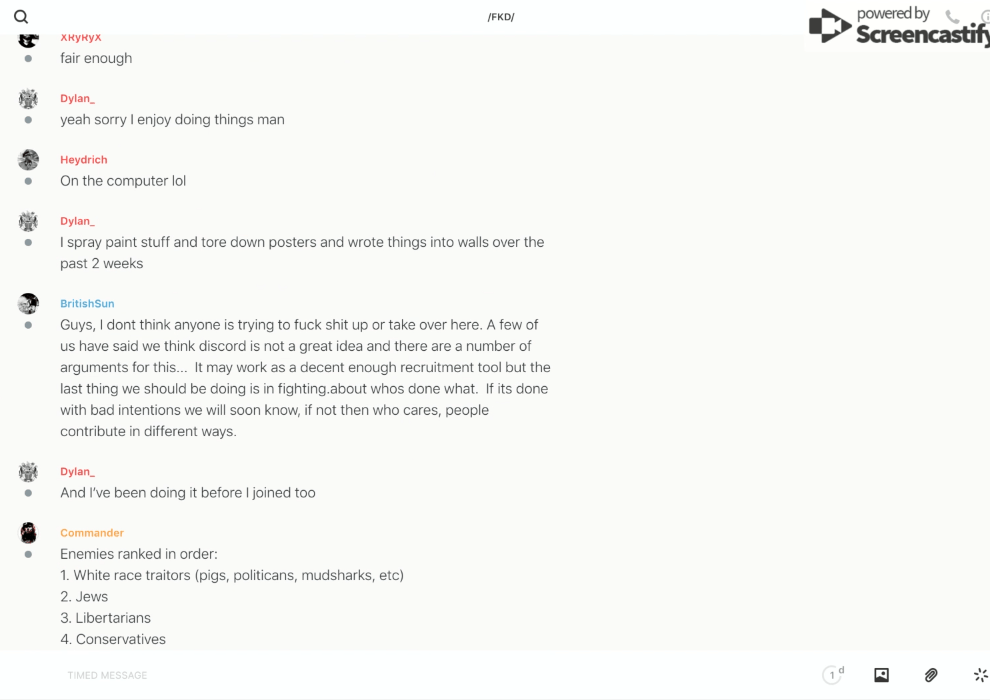990x700 pixels.
Task: Select Dylan_'s "yeah sorry I enjoy" message
Action: point(172,120)
